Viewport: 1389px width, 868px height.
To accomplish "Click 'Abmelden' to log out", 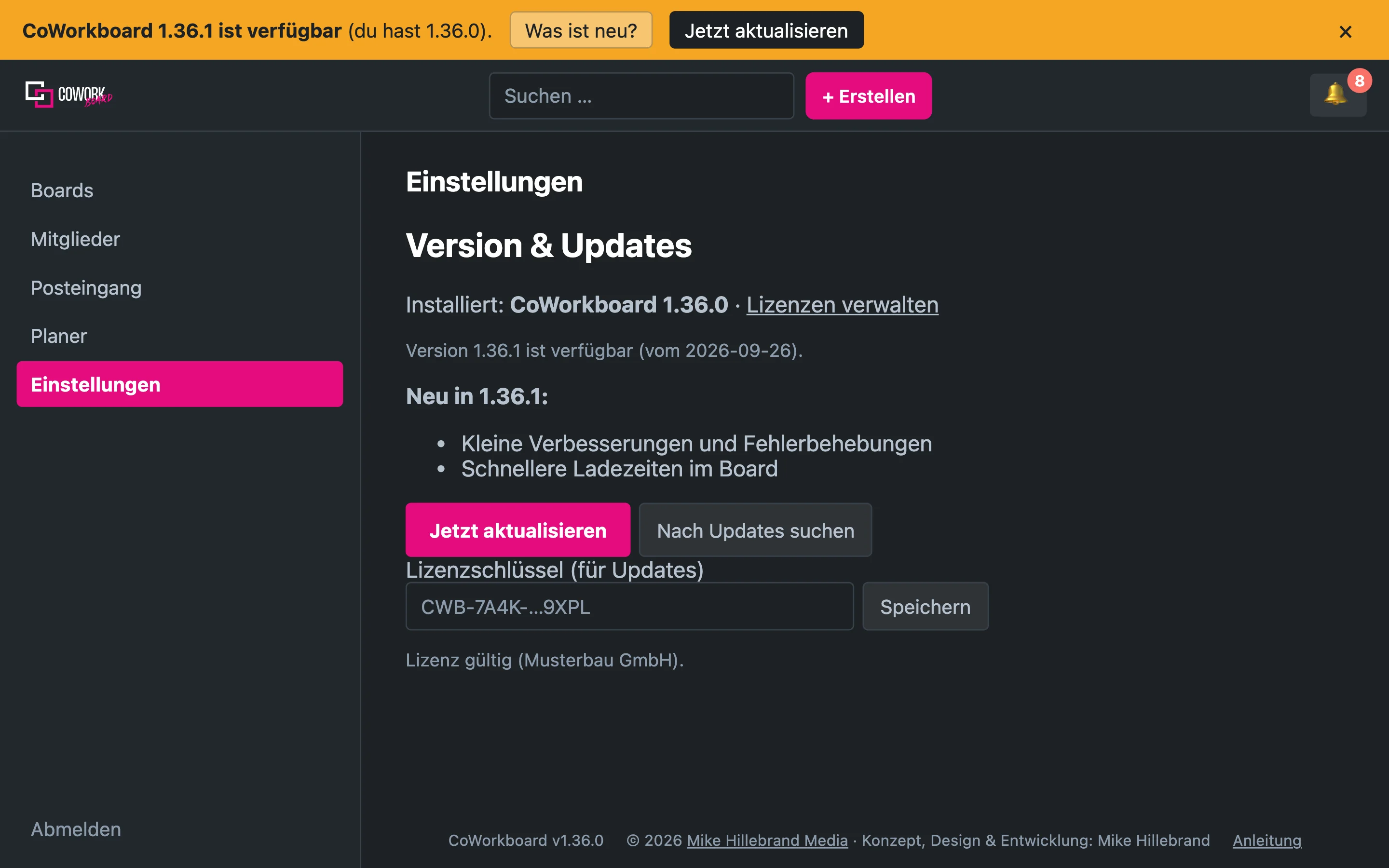I will (76, 829).
